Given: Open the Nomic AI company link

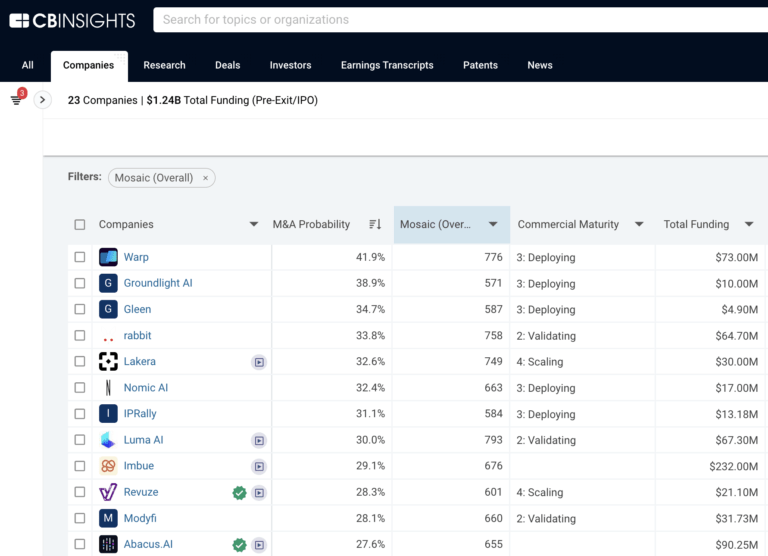Looking at the screenshot, I should [146, 388].
